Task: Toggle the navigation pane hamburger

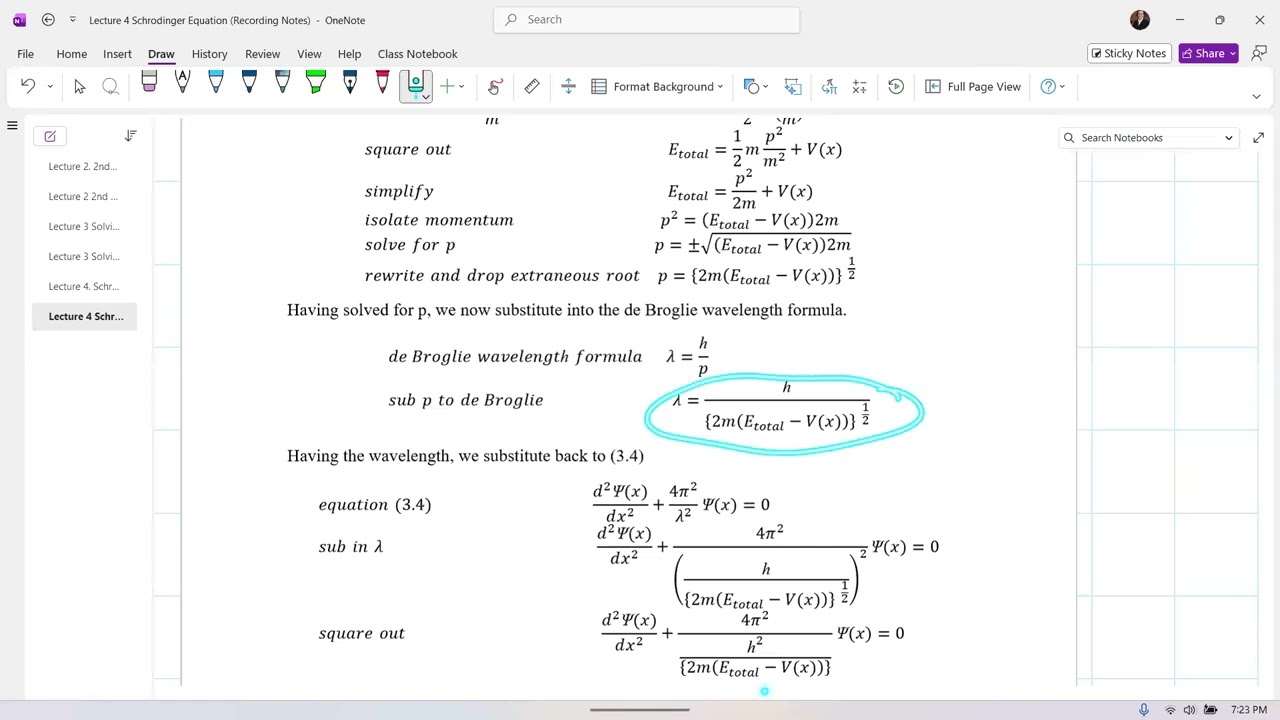Action: (x=12, y=126)
